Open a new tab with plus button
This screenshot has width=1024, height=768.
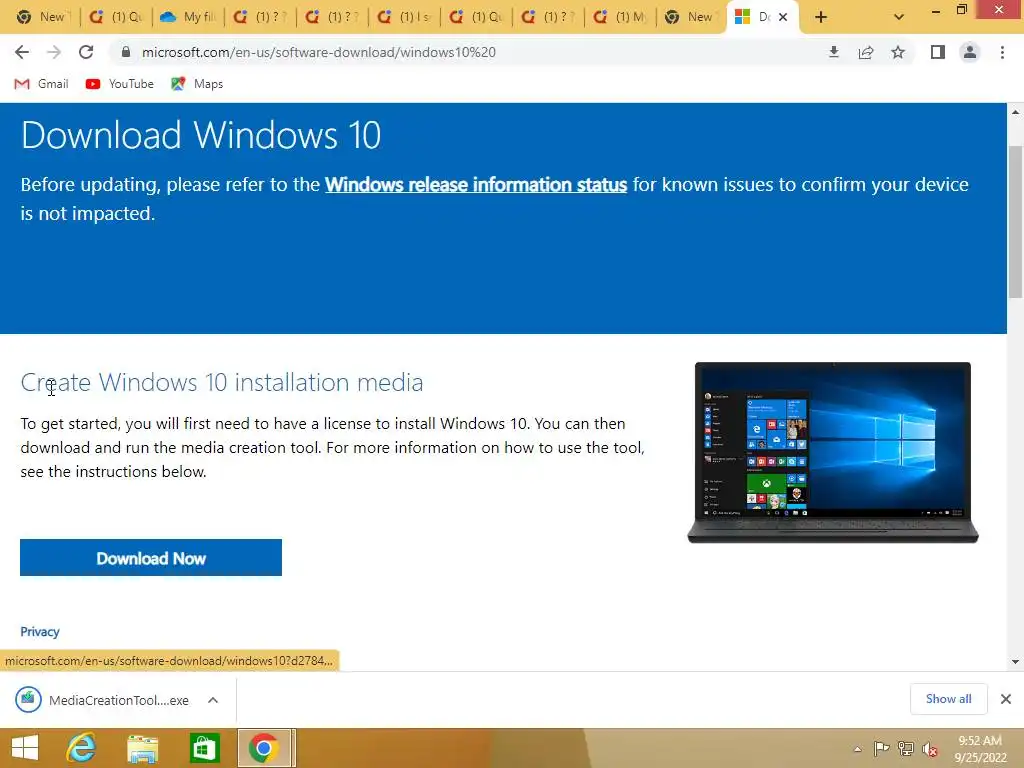(x=821, y=17)
